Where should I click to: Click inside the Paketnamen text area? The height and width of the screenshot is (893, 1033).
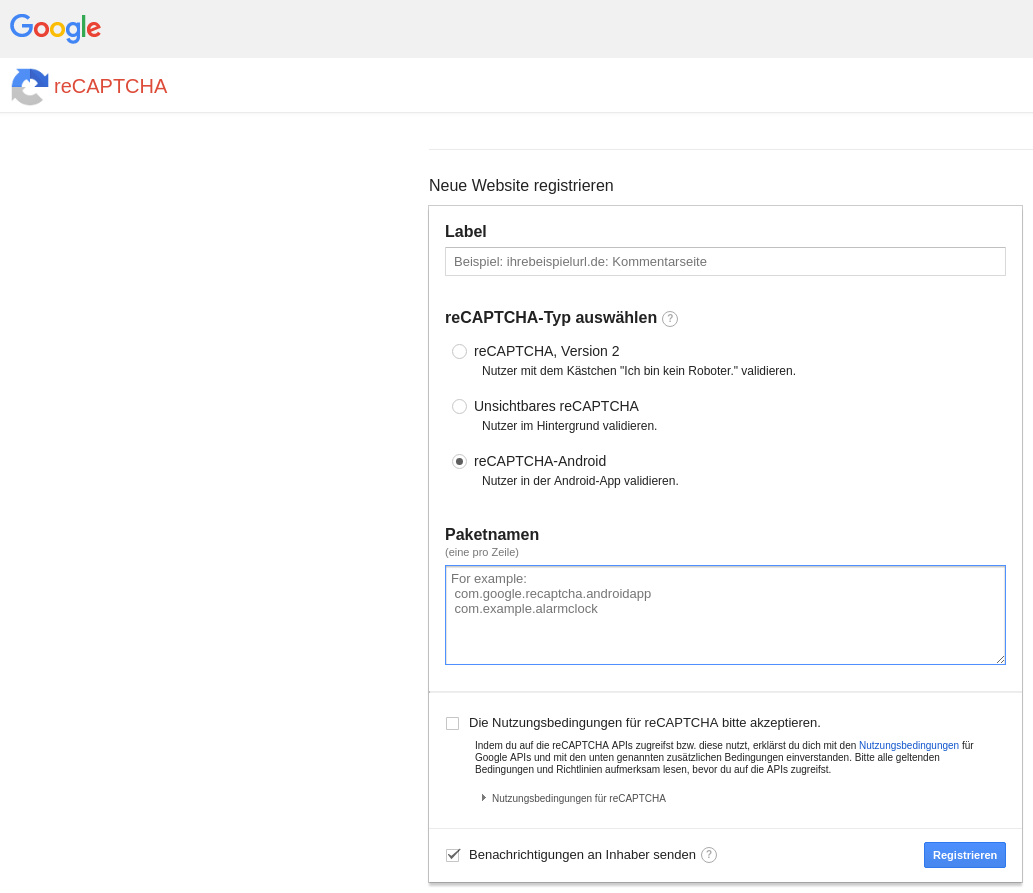[725, 630]
